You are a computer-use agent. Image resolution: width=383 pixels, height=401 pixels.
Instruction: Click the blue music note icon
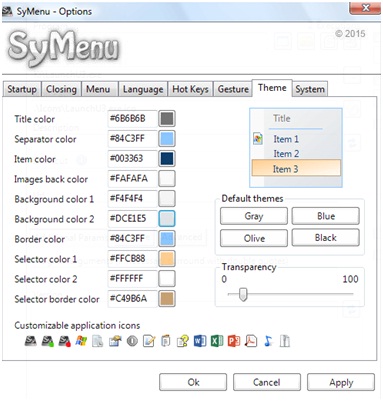click(268, 341)
